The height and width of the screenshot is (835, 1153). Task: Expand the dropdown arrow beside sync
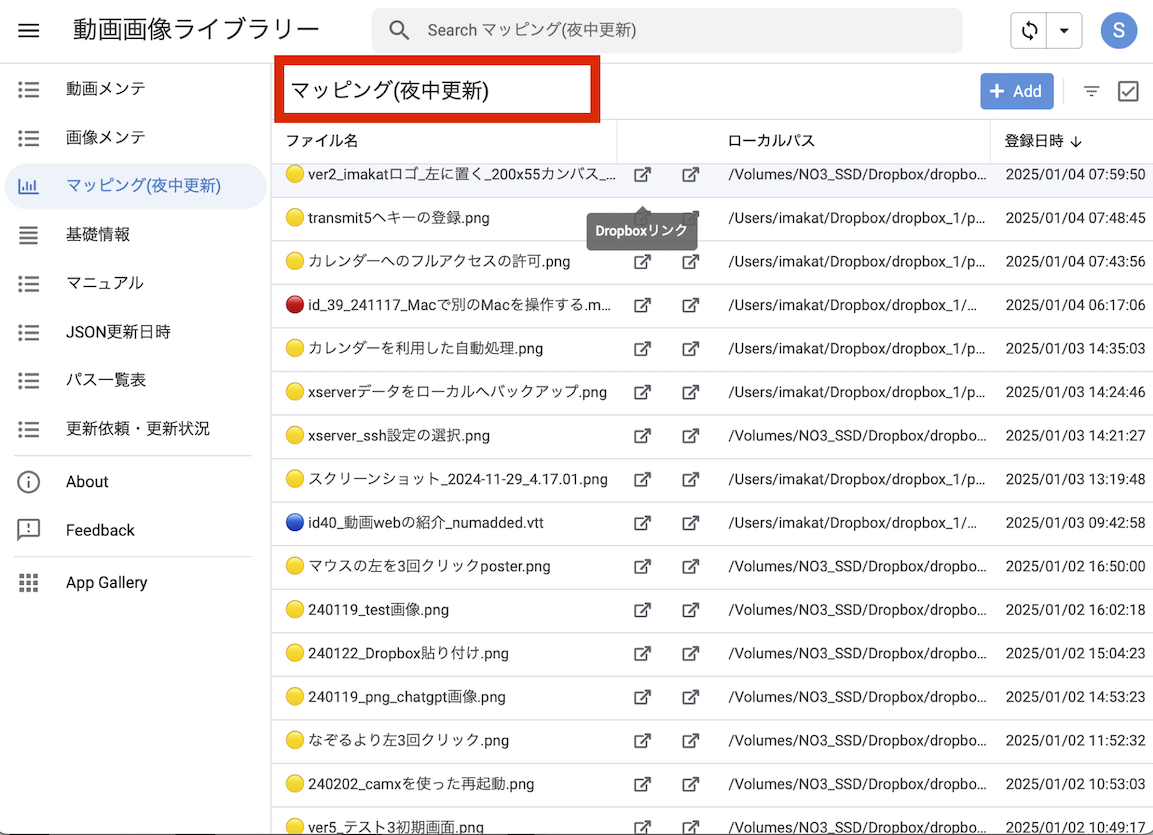tap(1064, 31)
